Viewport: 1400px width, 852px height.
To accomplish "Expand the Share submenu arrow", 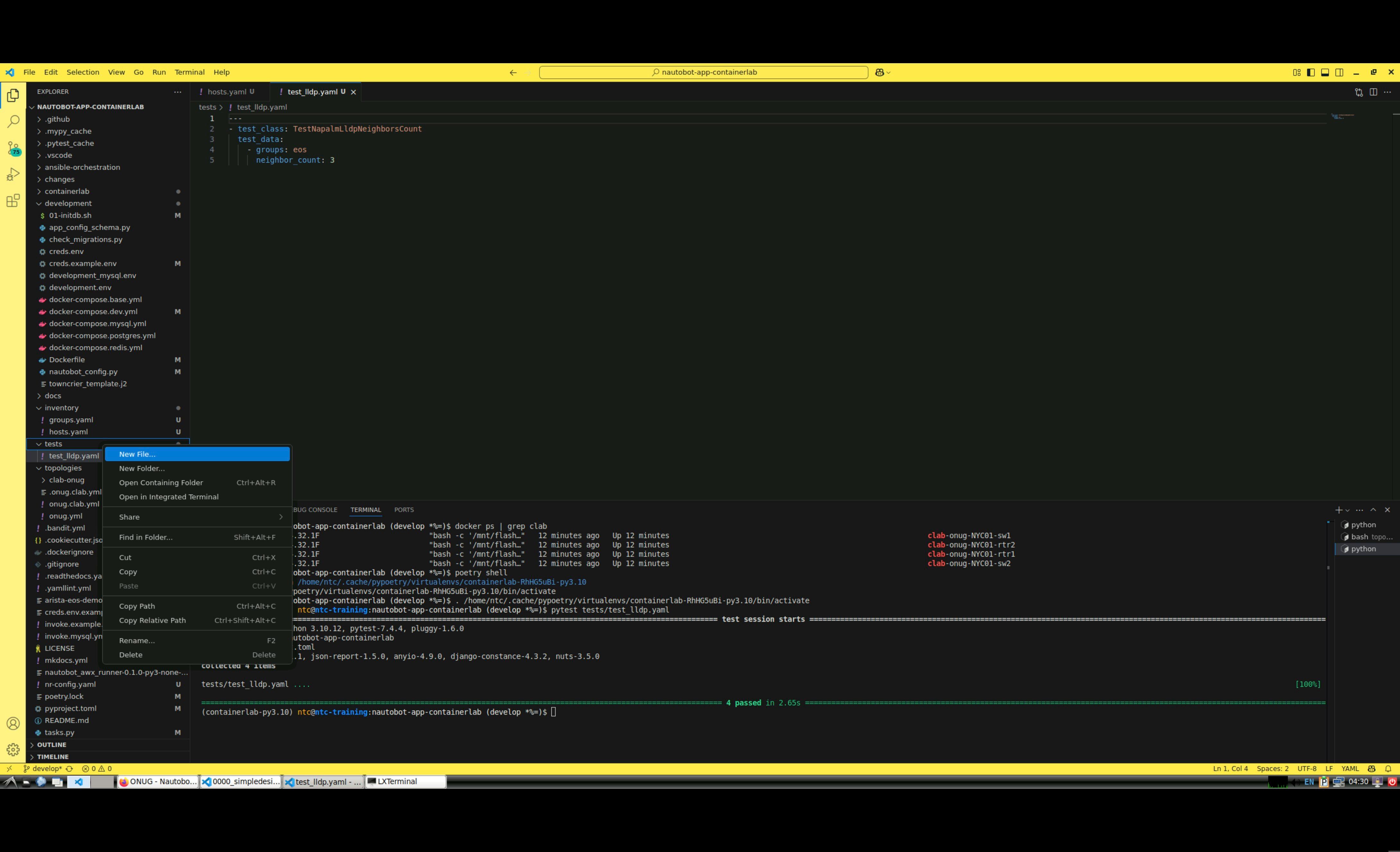I will click(x=281, y=517).
